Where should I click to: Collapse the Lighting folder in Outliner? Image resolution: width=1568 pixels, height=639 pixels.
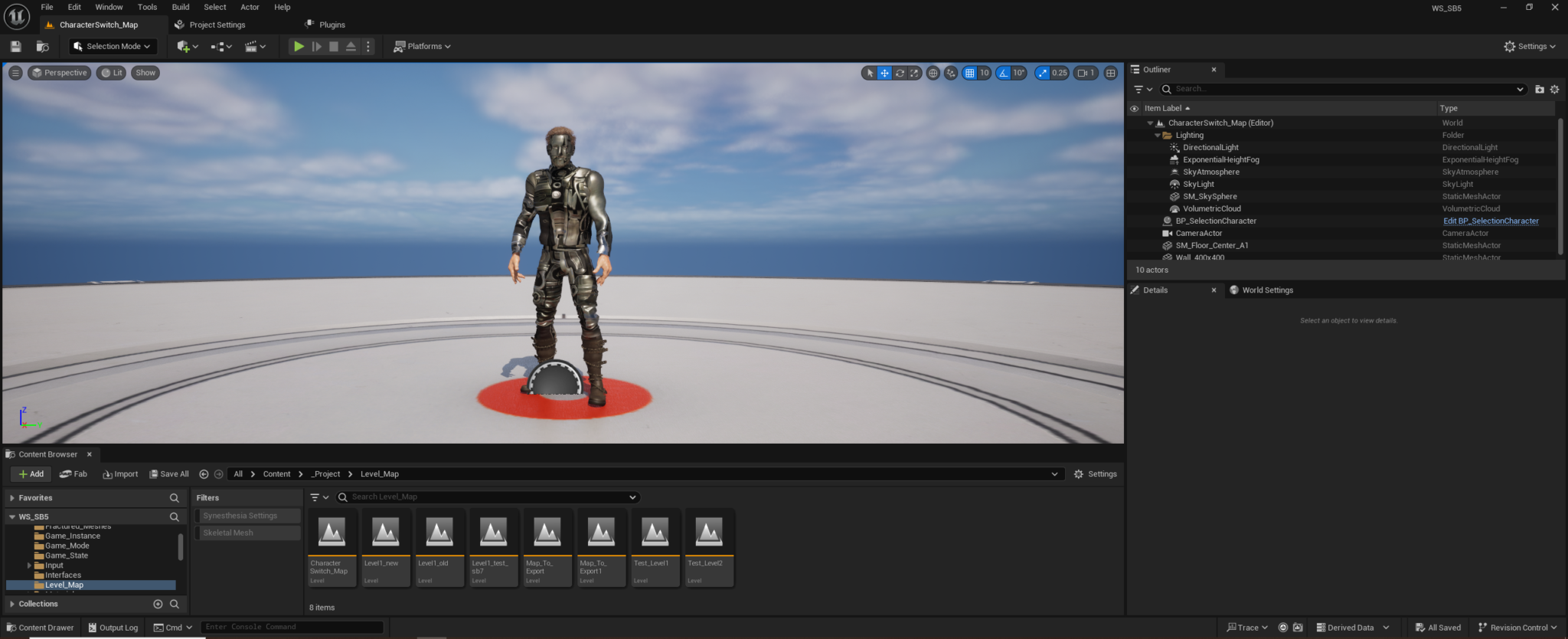pyautogui.click(x=1158, y=135)
